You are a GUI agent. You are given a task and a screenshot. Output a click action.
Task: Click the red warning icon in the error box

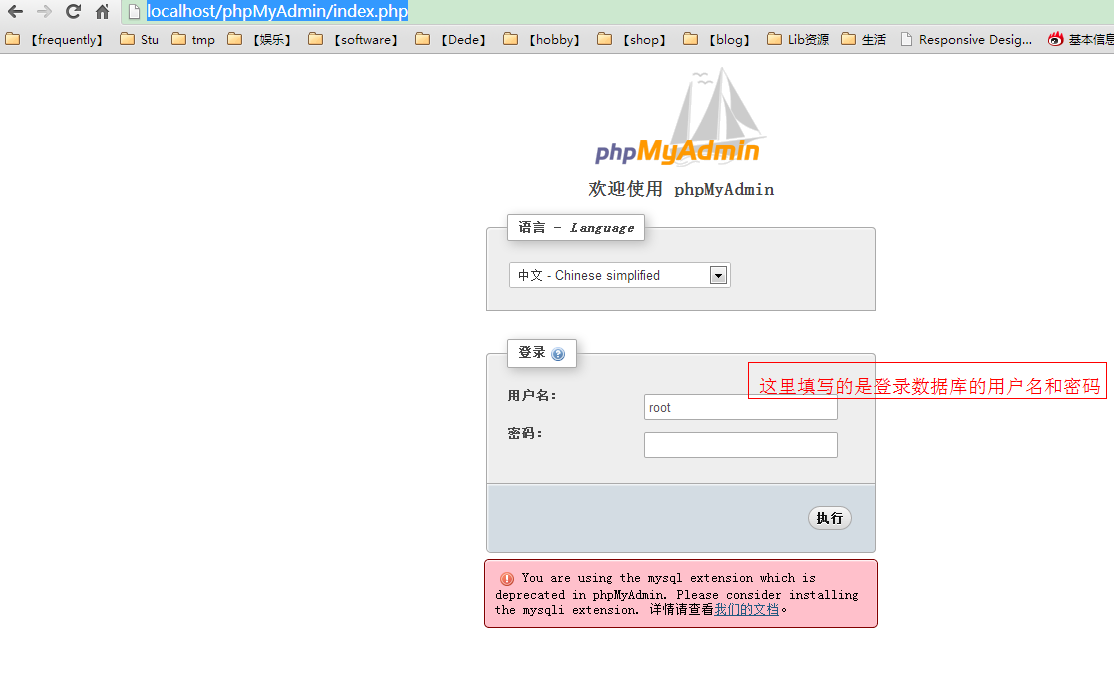[507, 578]
